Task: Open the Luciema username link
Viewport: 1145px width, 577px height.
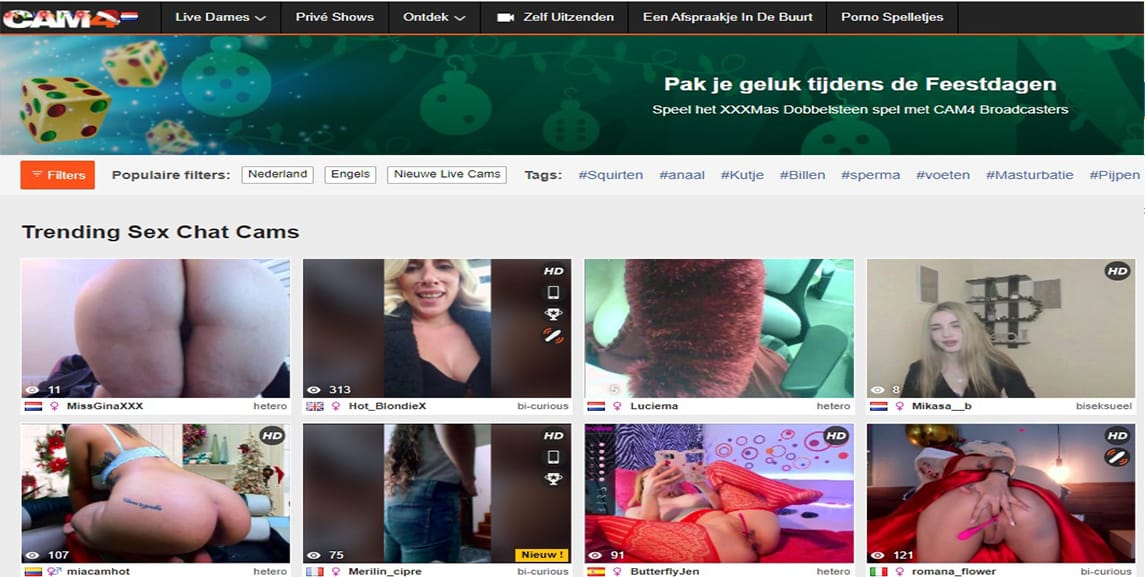Action: (x=654, y=407)
